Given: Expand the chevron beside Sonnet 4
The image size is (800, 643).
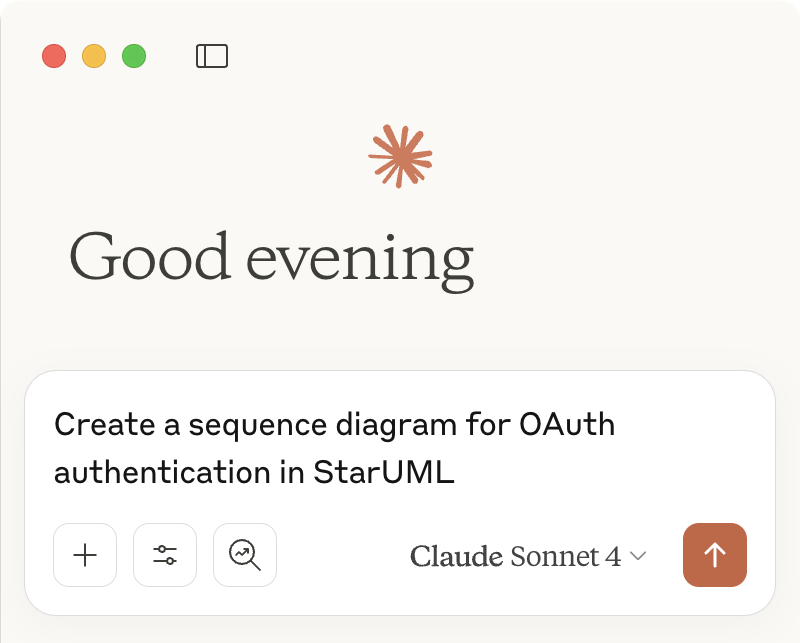Looking at the screenshot, I should tap(637, 556).
